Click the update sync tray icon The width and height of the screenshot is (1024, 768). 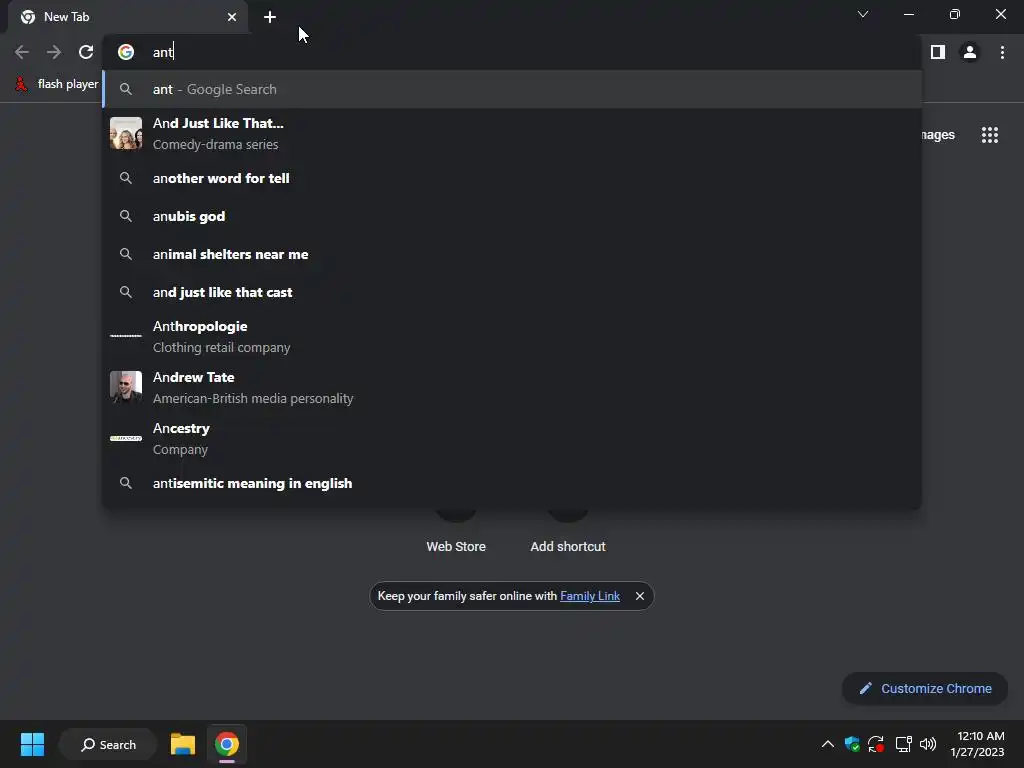876,744
